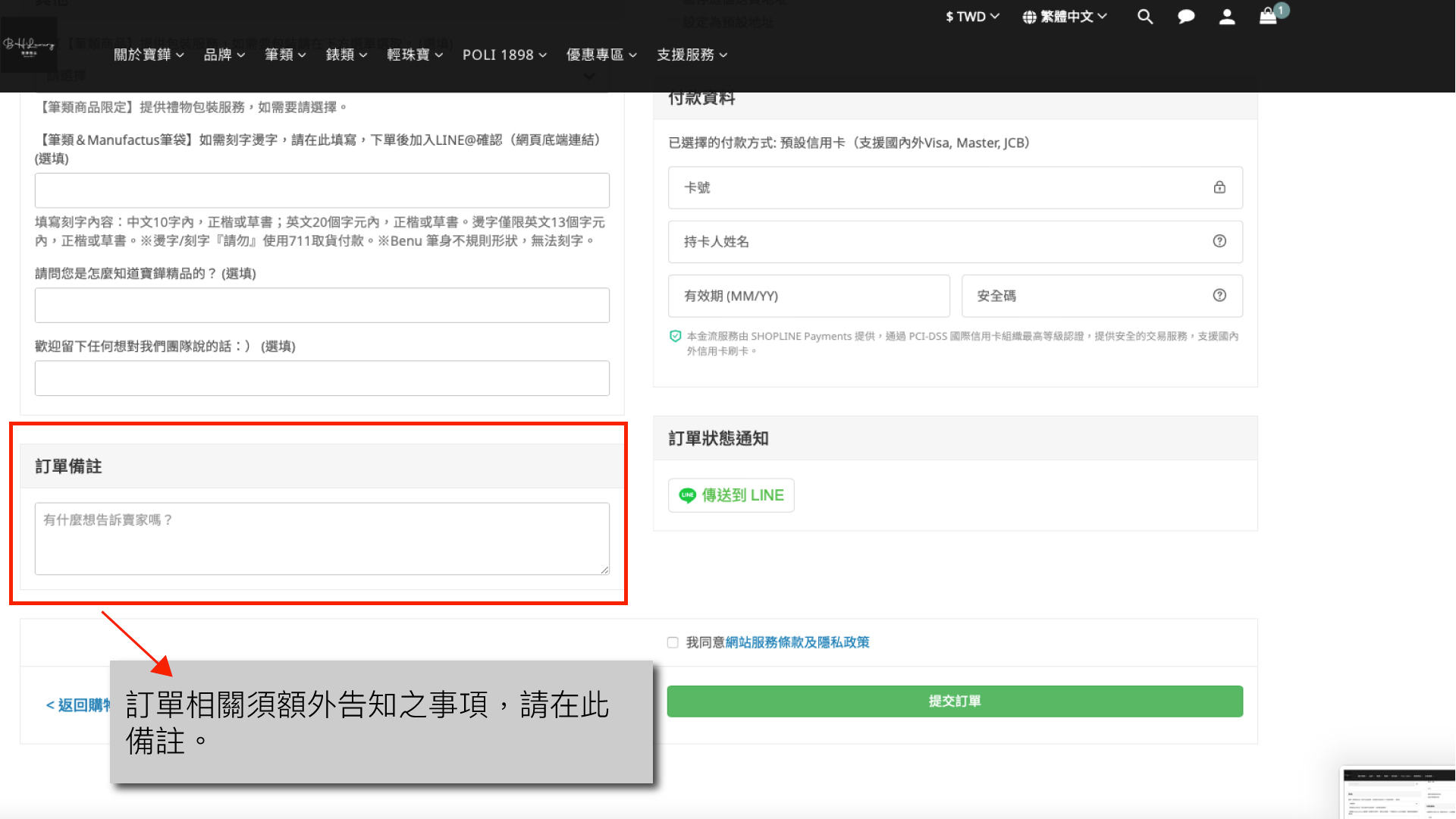Check the agree to terms checkbox
The image size is (1456, 819).
673,642
